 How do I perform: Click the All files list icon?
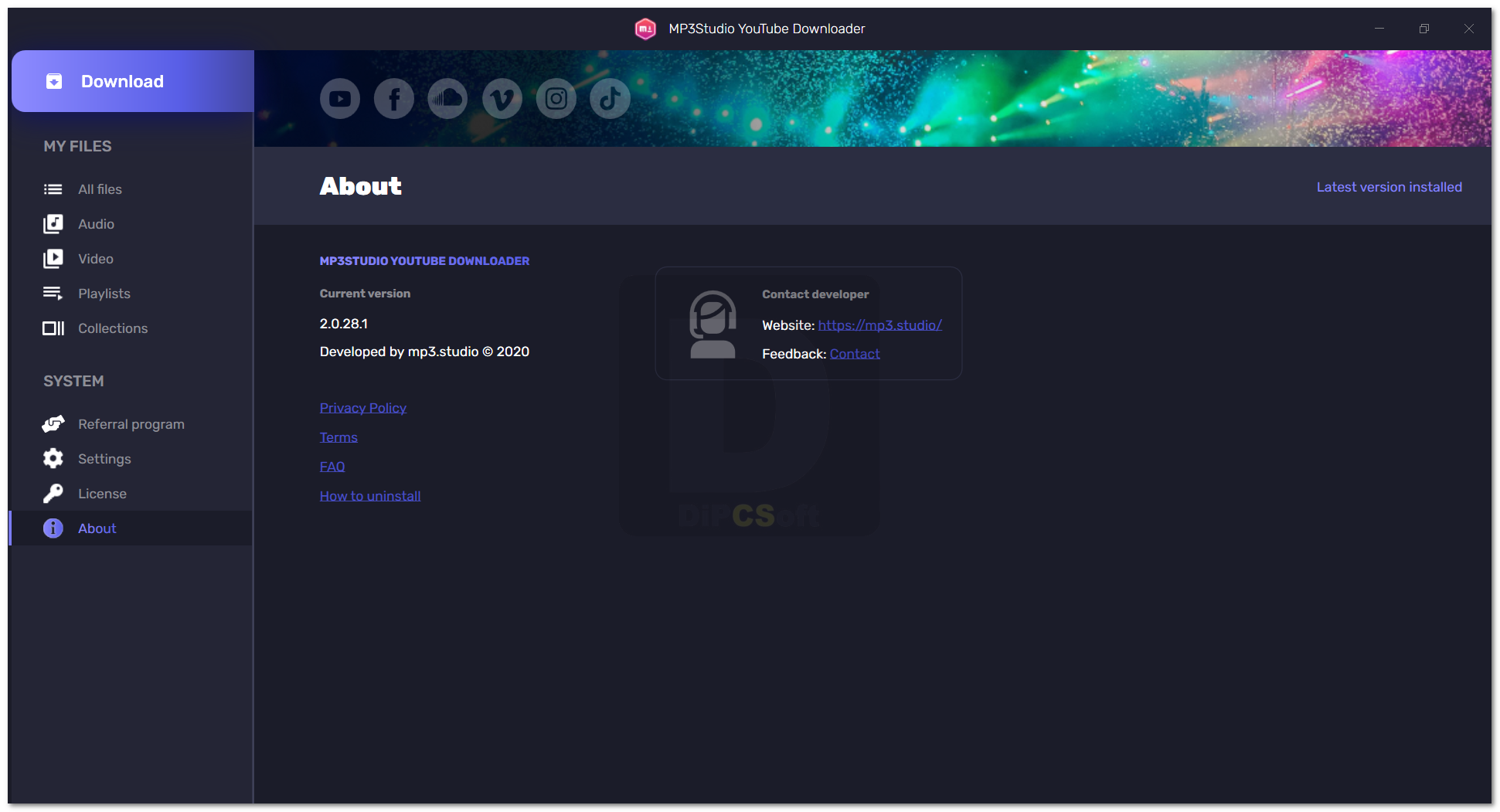coord(53,189)
